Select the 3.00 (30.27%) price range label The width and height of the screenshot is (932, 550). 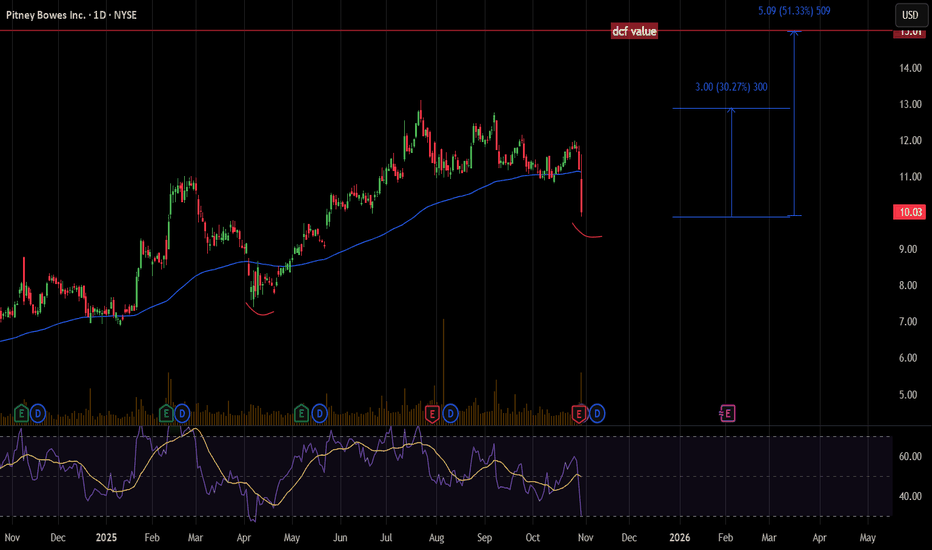pyautogui.click(x=731, y=87)
